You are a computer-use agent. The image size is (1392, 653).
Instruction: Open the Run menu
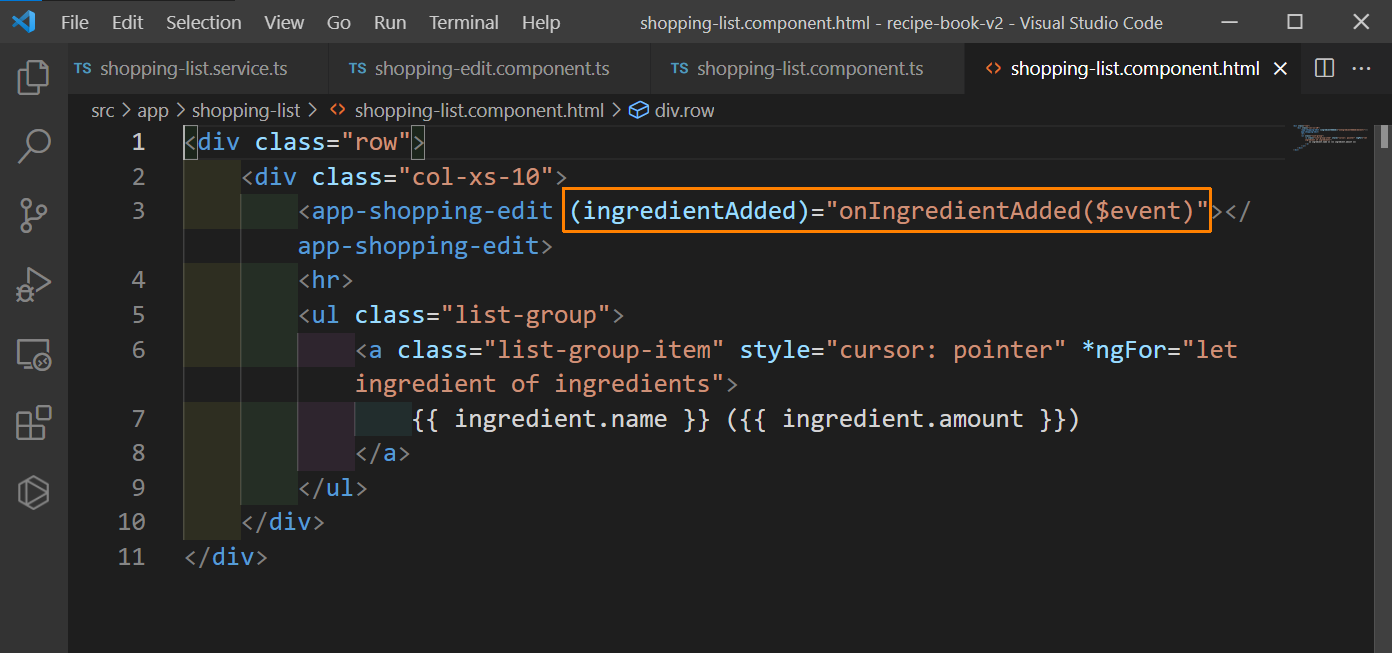(x=390, y=22)
